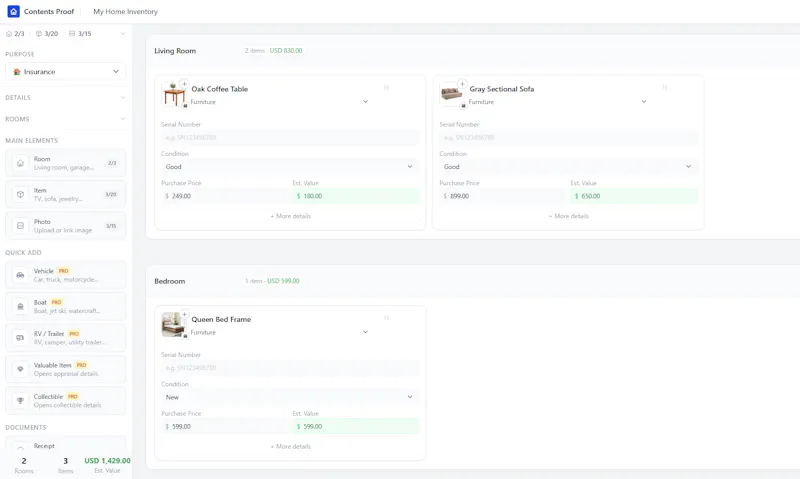Viewport: 800px width, 479px height.
Task: Click the Oak Coffee Table item name
Action: click(x=219, y=89)
